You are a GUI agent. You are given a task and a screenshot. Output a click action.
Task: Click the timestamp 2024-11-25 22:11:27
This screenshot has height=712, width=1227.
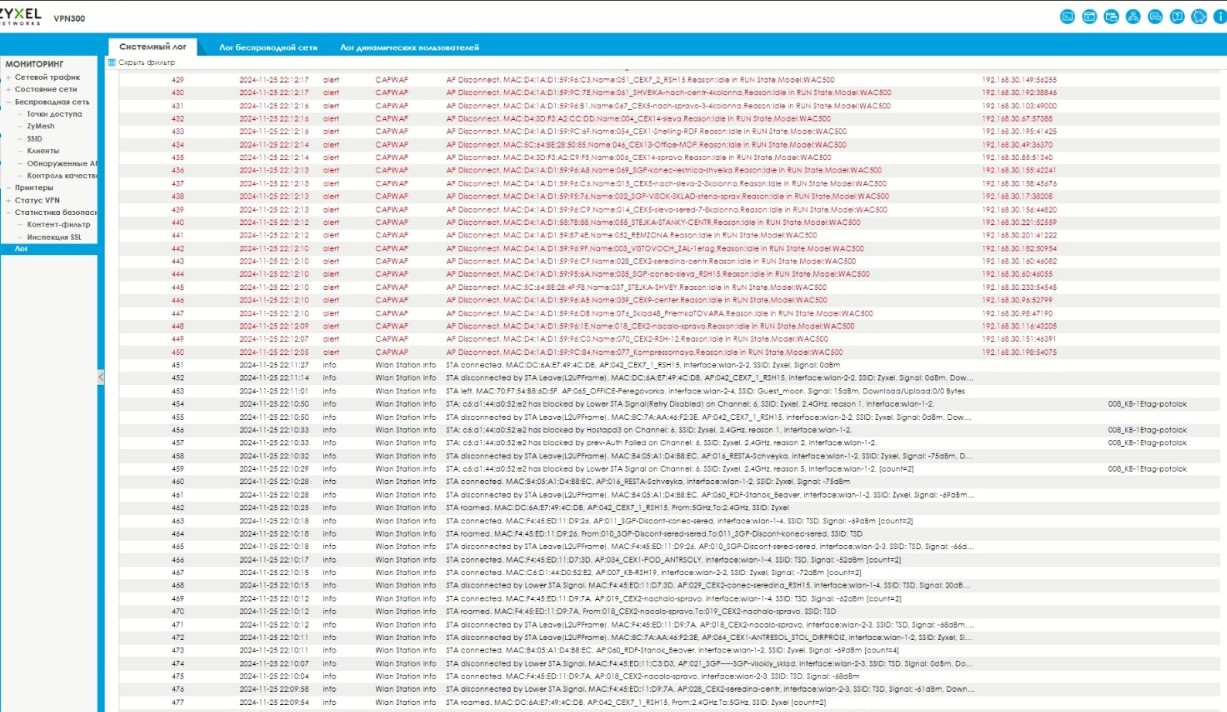tap(274, 365)
